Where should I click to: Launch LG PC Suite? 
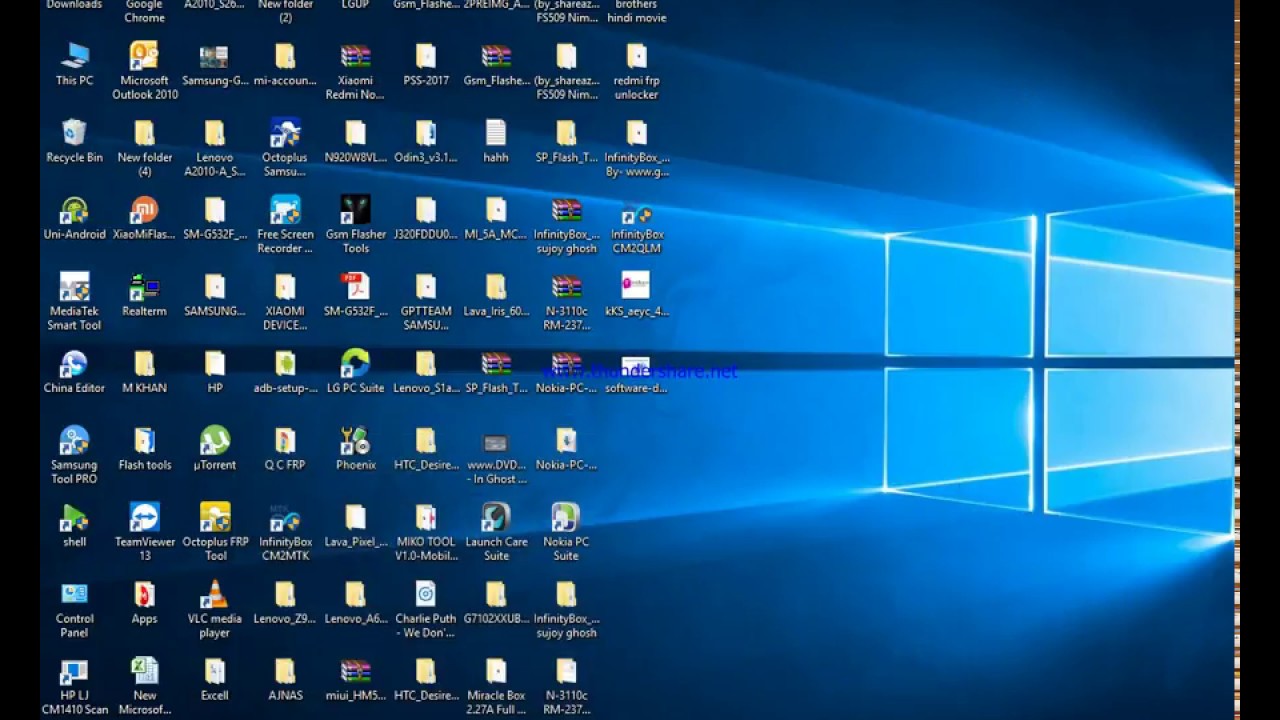[355, 372]
